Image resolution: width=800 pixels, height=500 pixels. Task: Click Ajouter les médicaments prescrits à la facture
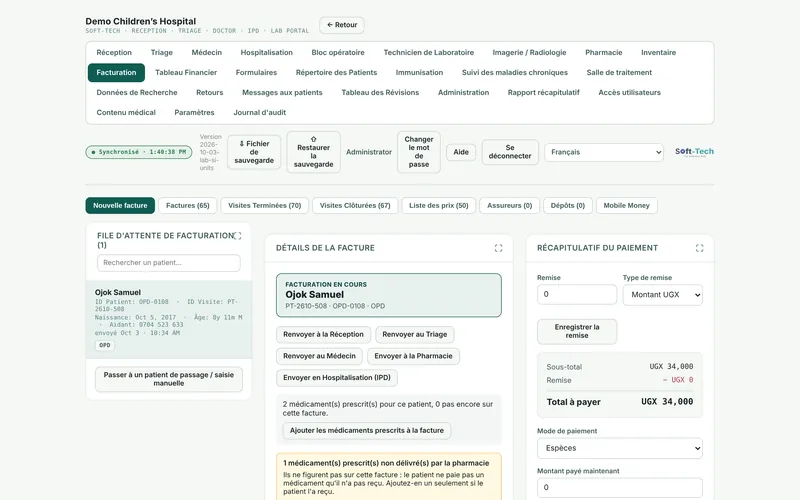367,431
